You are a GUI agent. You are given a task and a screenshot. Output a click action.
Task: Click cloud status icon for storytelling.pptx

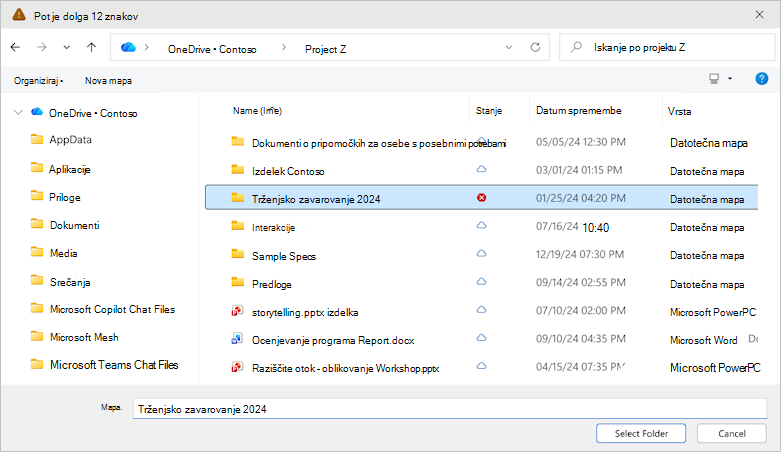(x=481, y=309)
